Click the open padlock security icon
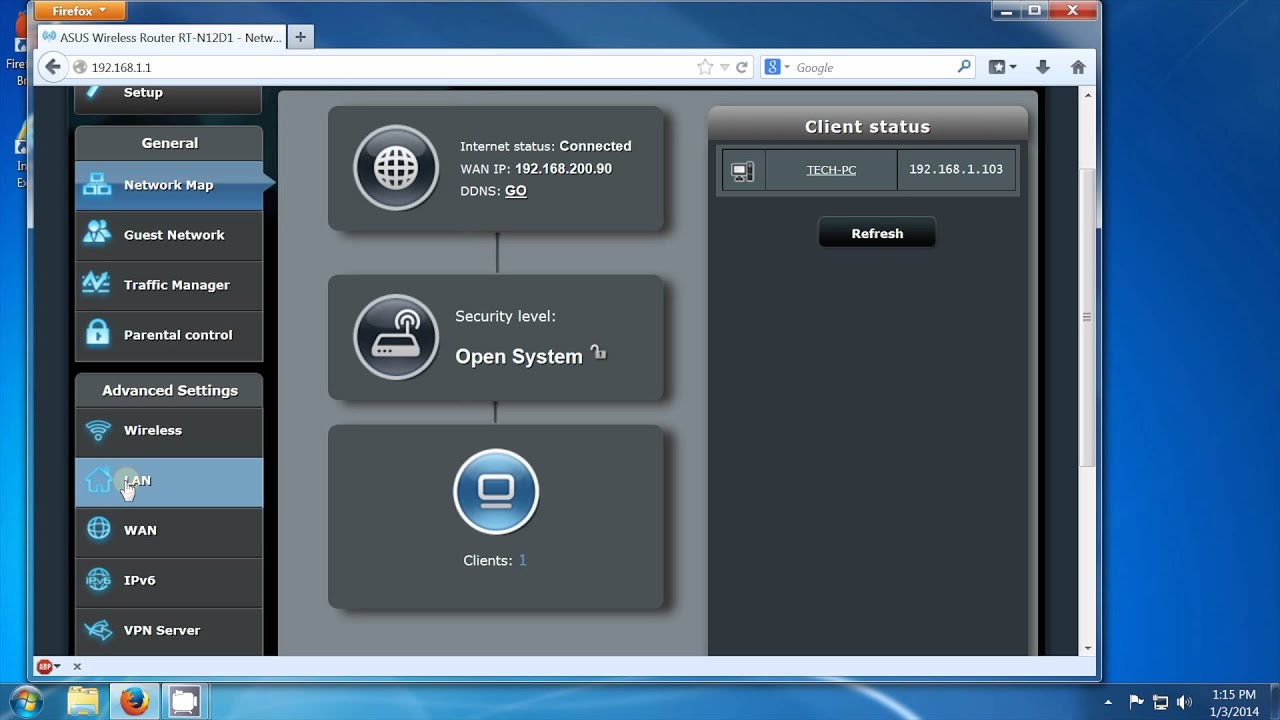This screenshot has height=720, width=1280. pos(598,352)
